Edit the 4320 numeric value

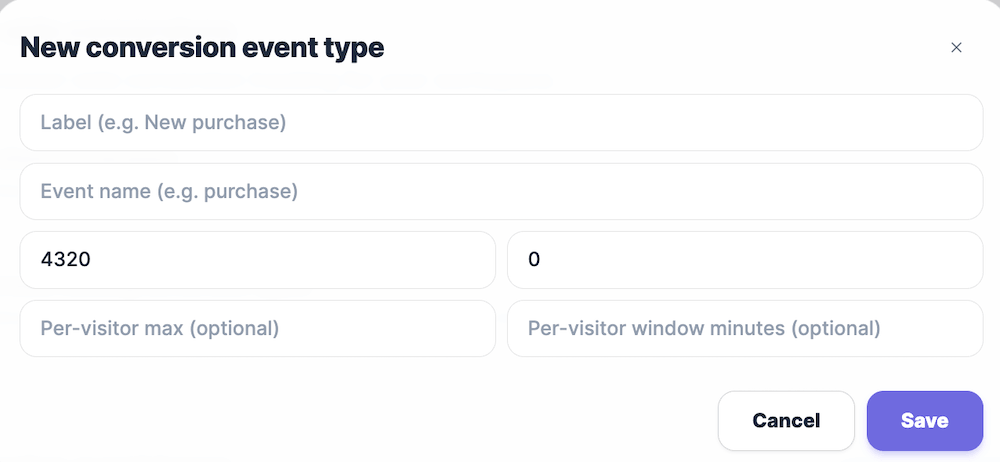(x=257, y=260)
